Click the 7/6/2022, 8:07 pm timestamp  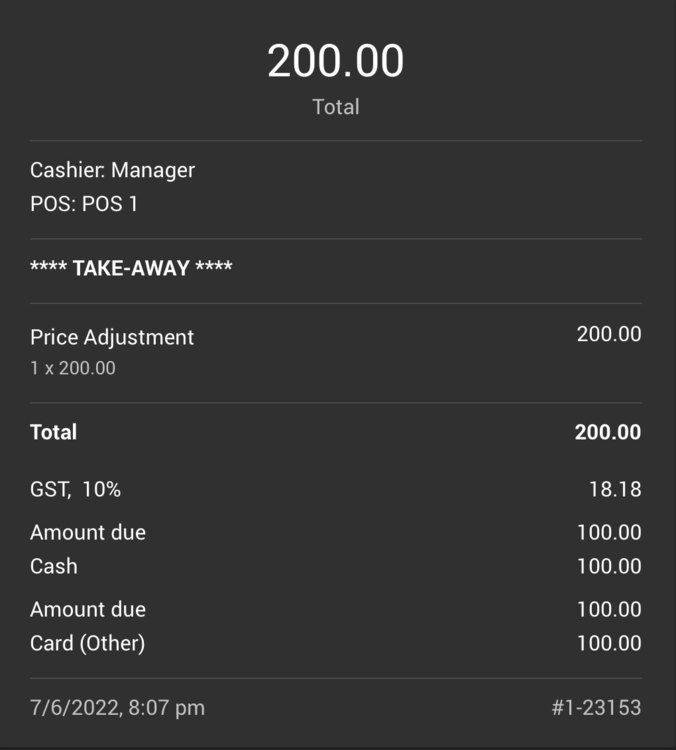click(x=118, y=708)
